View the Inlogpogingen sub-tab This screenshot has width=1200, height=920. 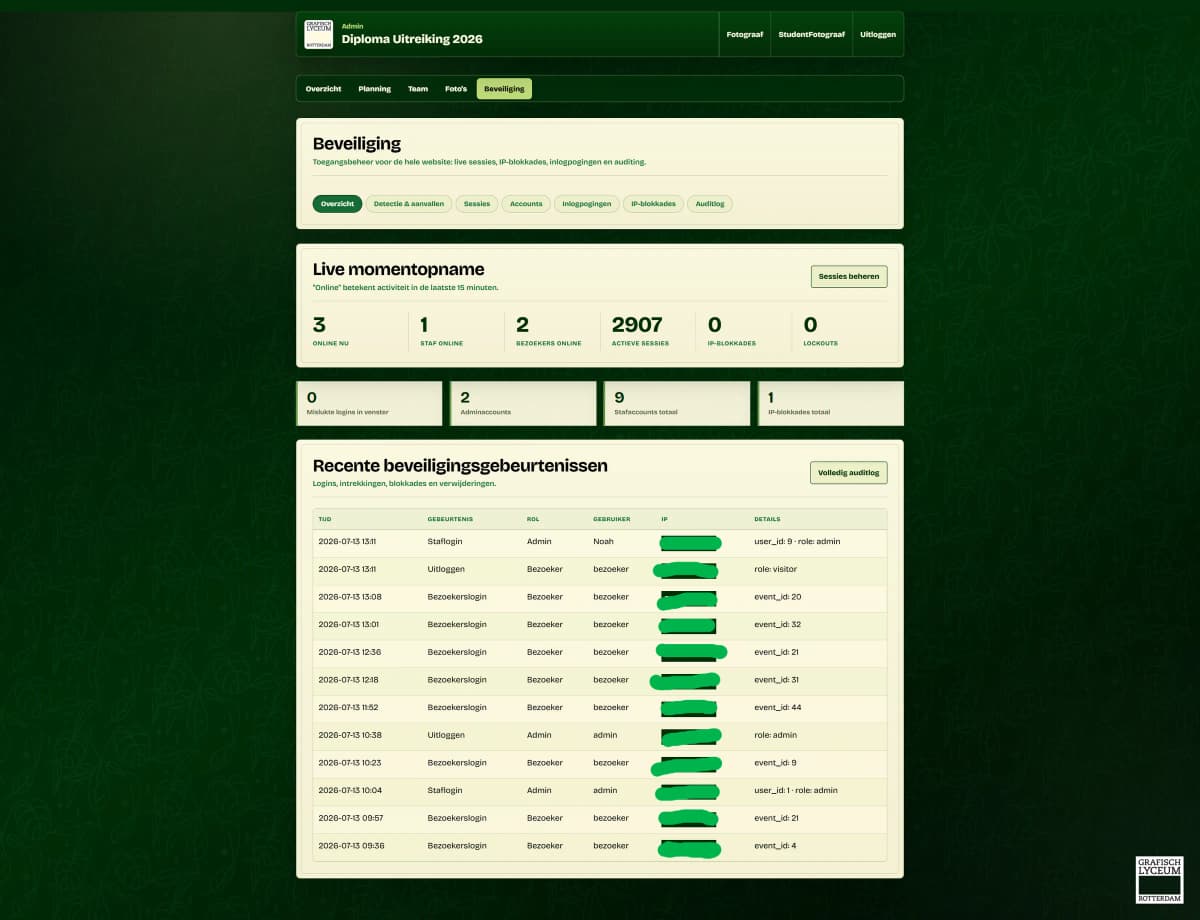tap(586, 204)
